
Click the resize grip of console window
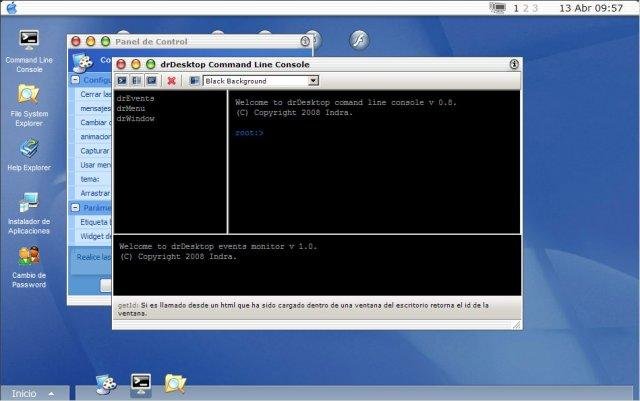pos(517,325)
